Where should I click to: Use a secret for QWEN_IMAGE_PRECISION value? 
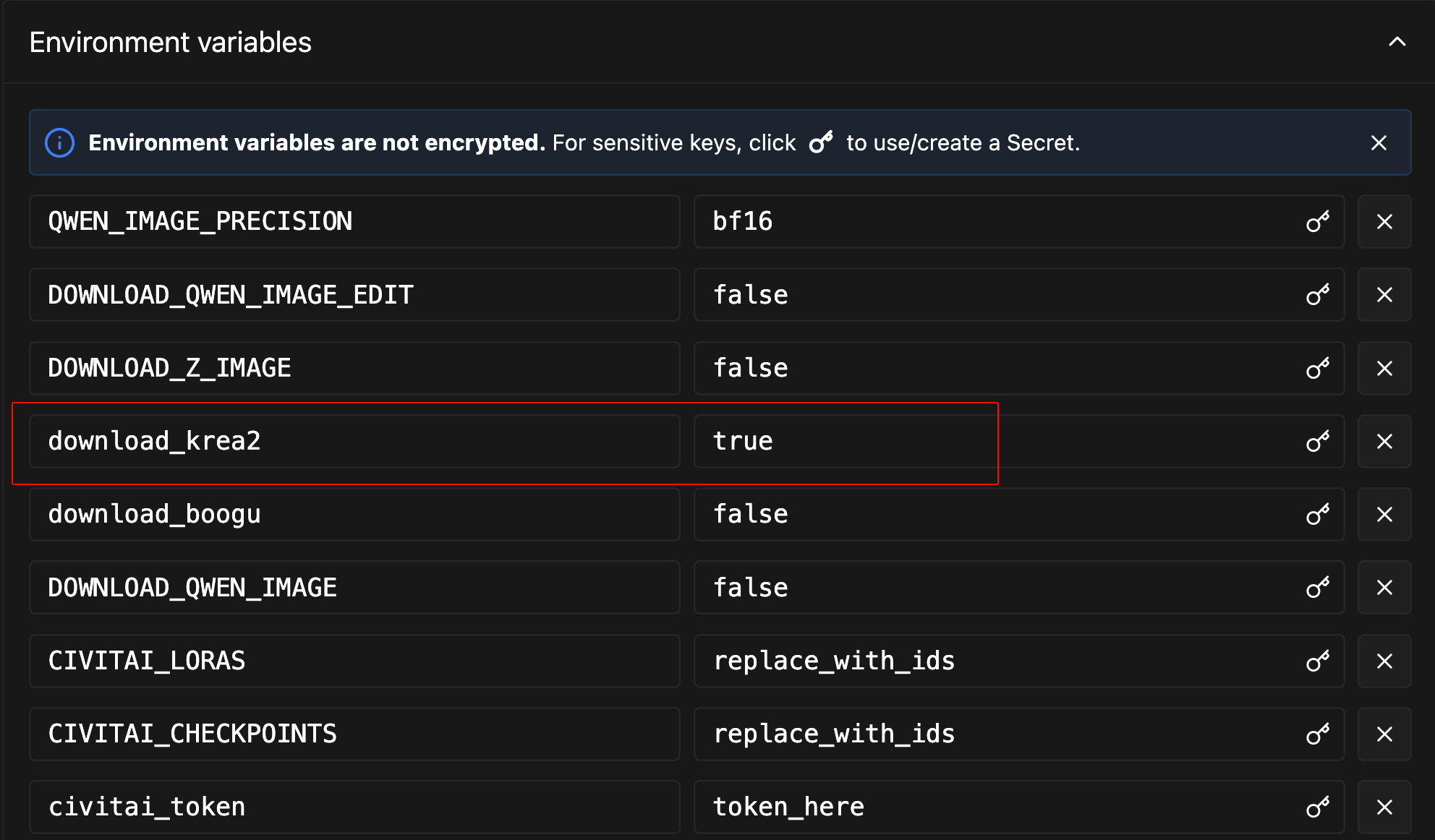point(1317,222)
